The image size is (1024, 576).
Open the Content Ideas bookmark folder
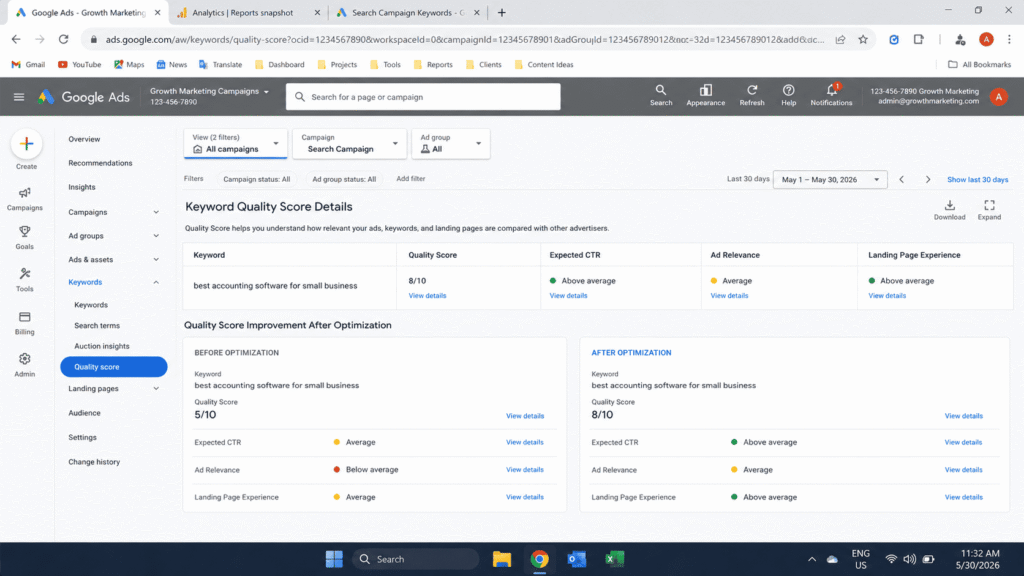(x=543, y=65)
